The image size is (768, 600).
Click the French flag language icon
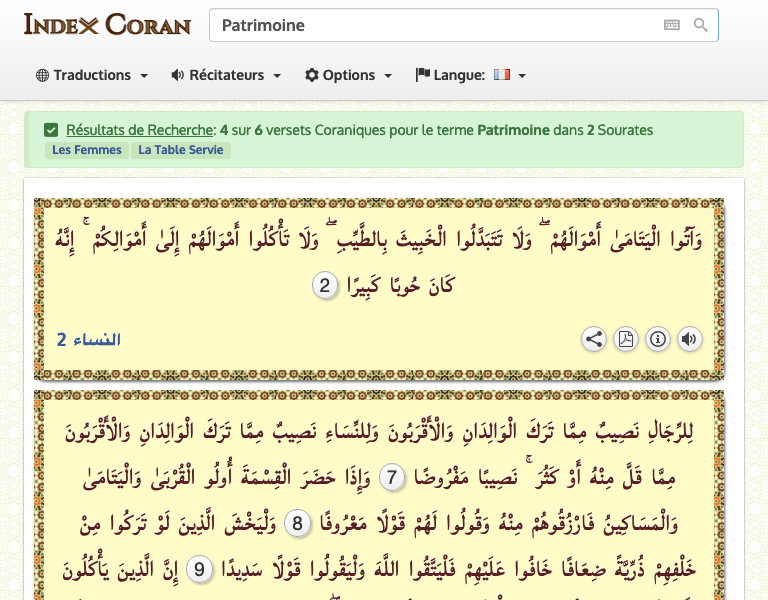(x=502, y=74)
